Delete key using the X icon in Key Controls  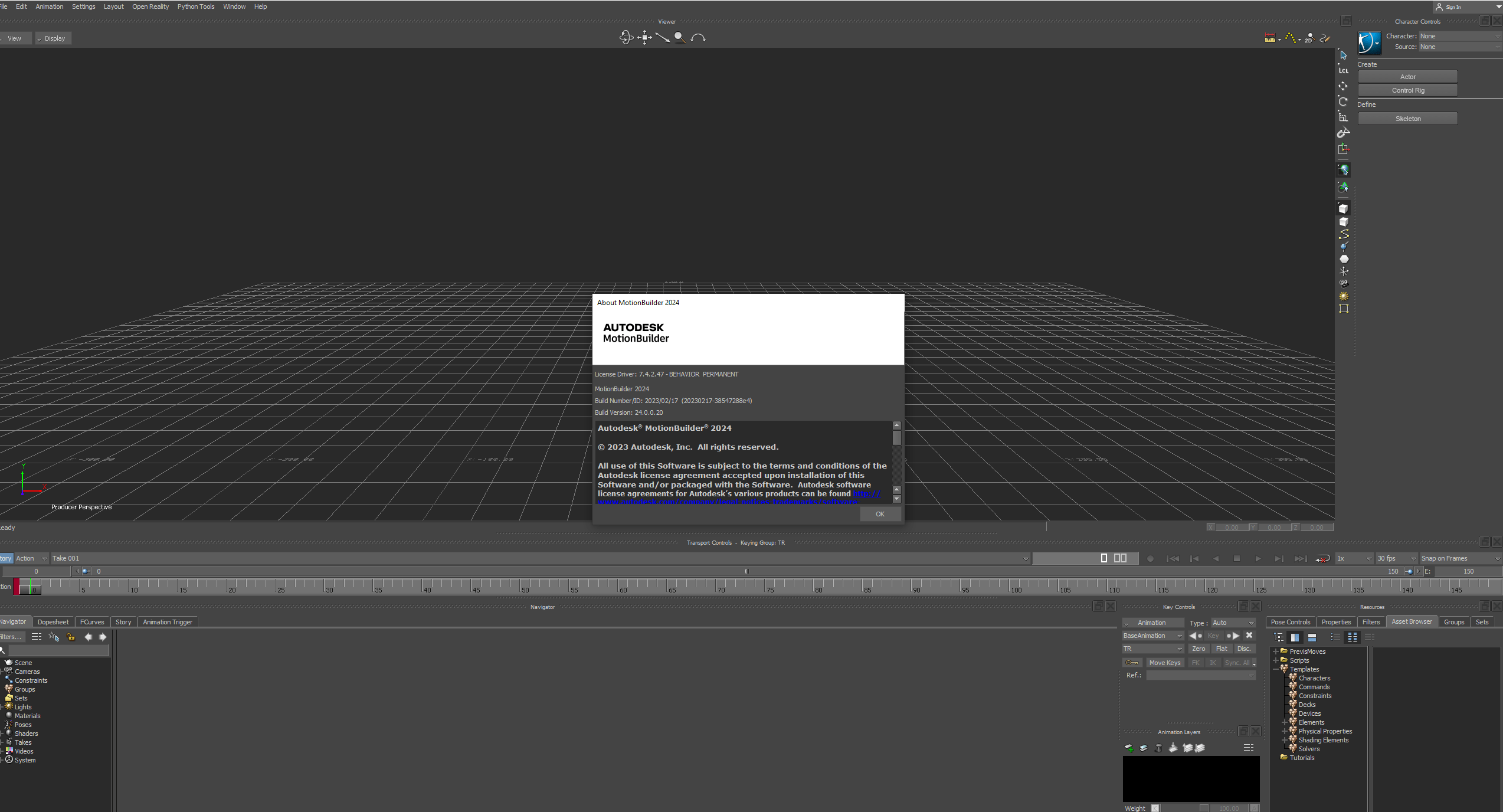point(1249,636)
